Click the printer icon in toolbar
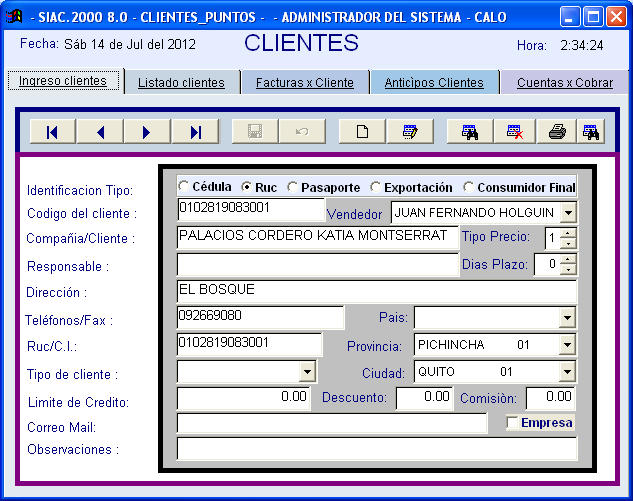The width and height of the screenshot is (633, 501). click(x=557, y=132)
